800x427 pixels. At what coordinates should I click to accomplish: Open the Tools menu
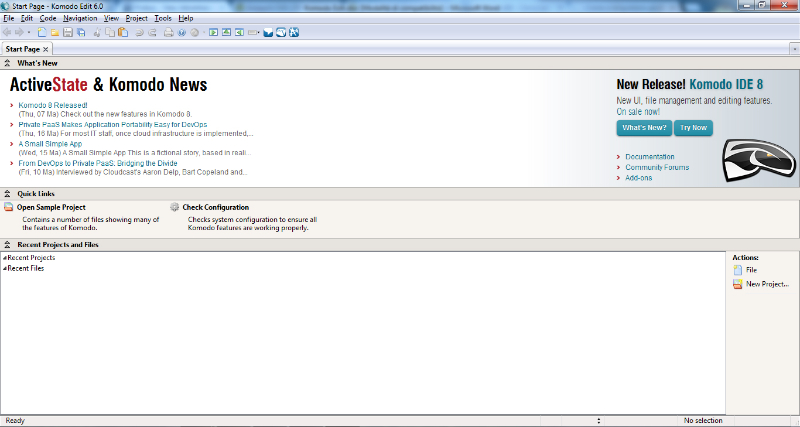pyautogui.click(x=163, y=18)
